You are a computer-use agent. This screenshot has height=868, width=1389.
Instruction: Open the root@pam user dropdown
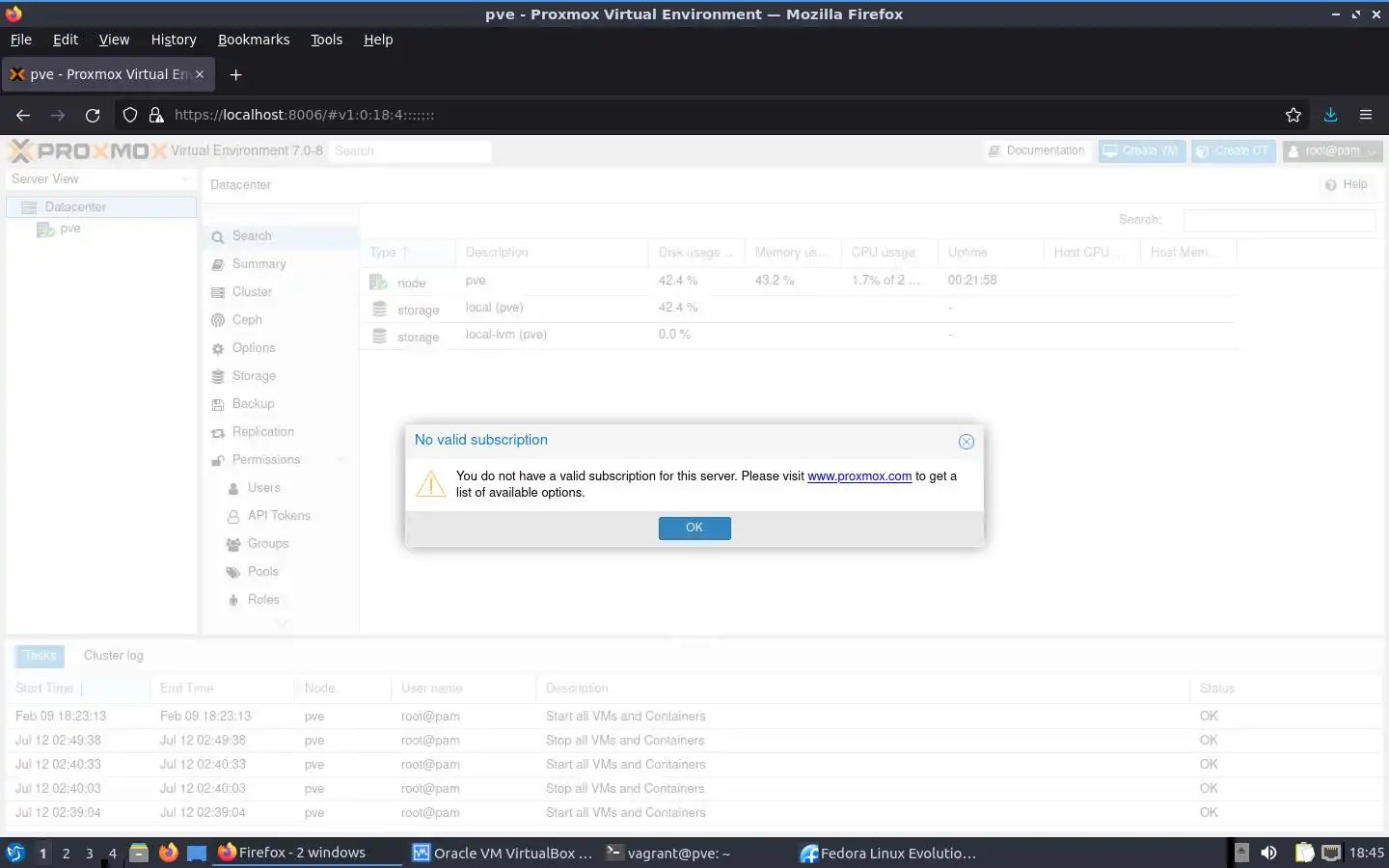1332,151
